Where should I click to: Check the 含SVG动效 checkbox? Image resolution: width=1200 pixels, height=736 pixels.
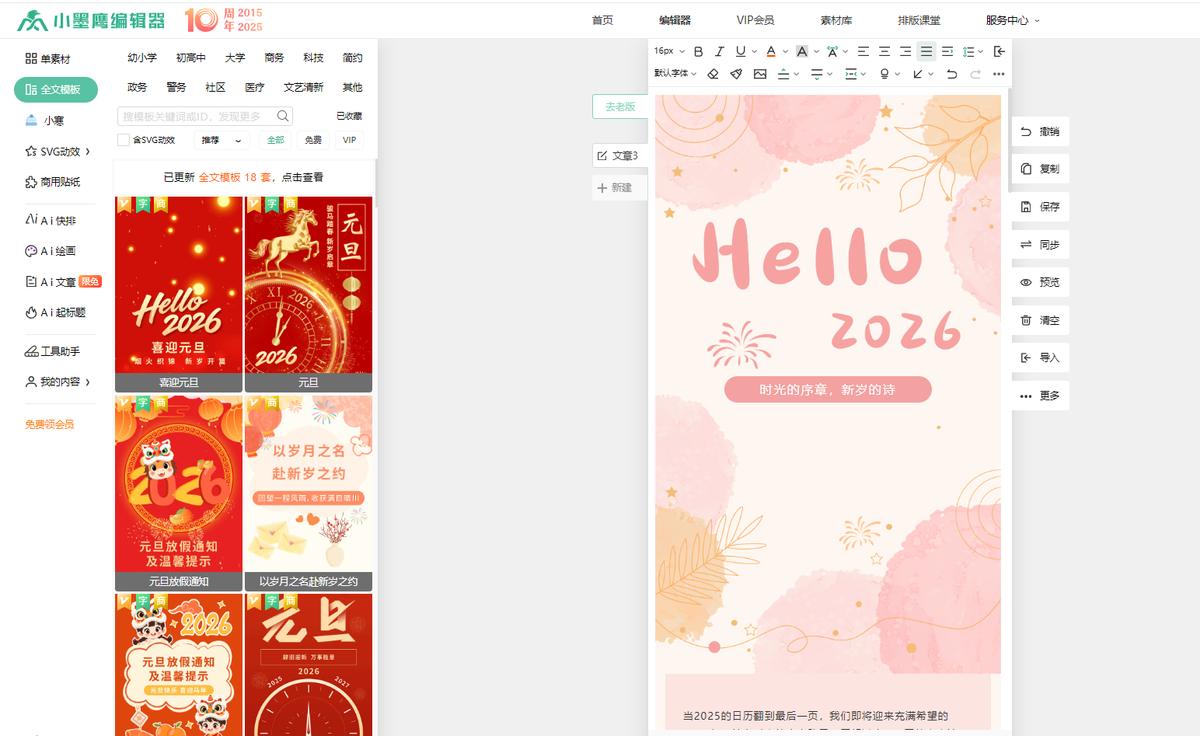(x=124, y=140)
